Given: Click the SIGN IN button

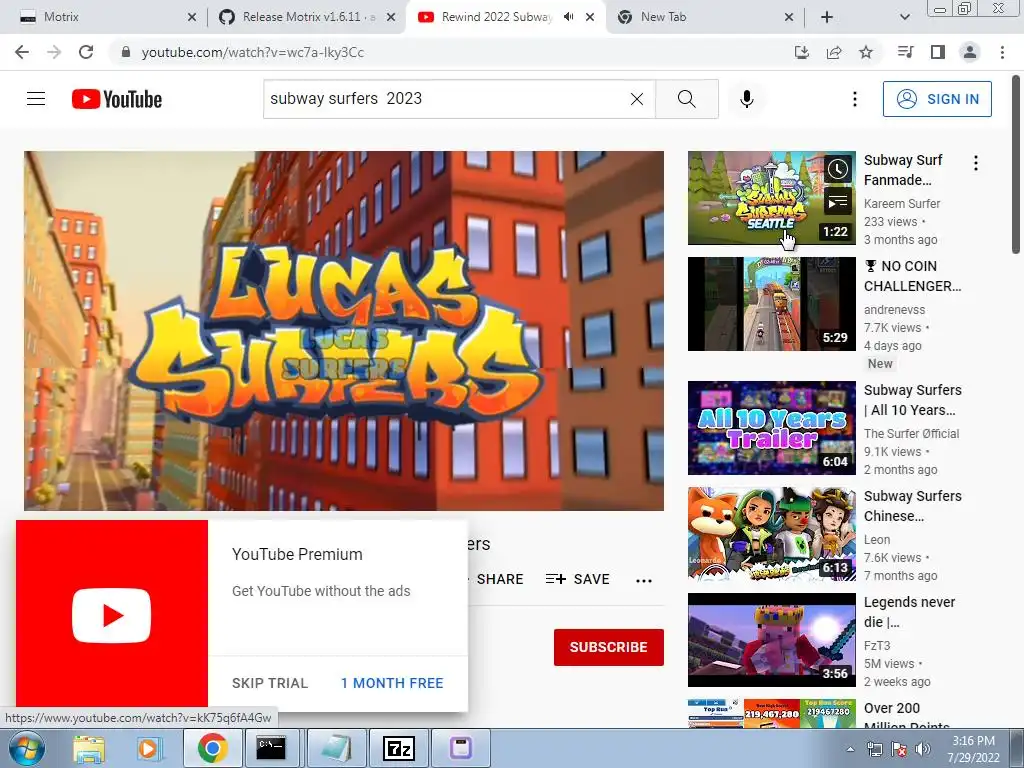Looking at the screenshot, I should point(937,99).
